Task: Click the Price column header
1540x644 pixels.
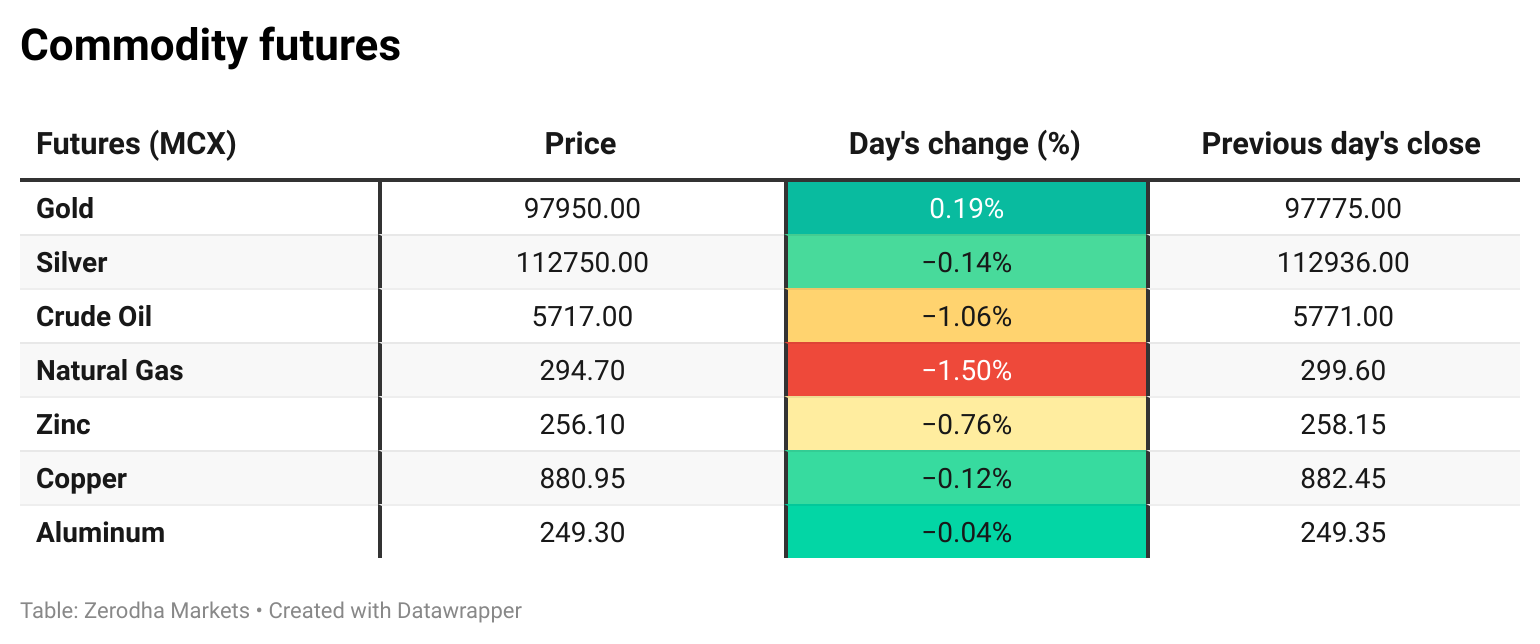Action: pos(580,144)
